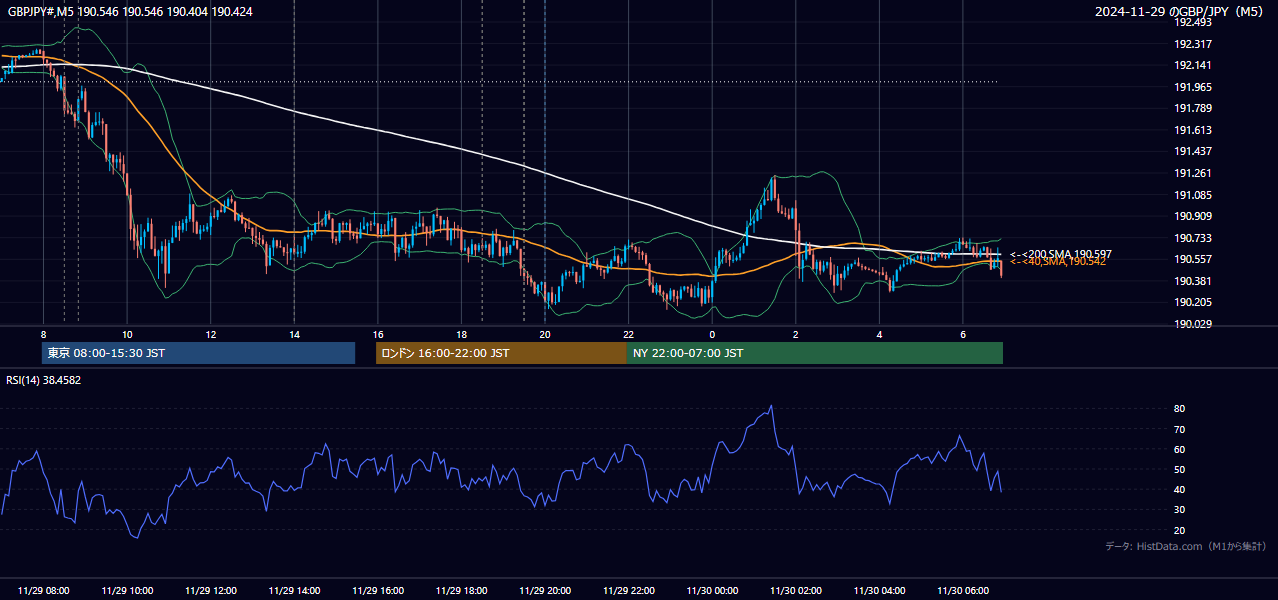
Task: Click price axis value 191.261
Action: click(x=1192, y=173)
